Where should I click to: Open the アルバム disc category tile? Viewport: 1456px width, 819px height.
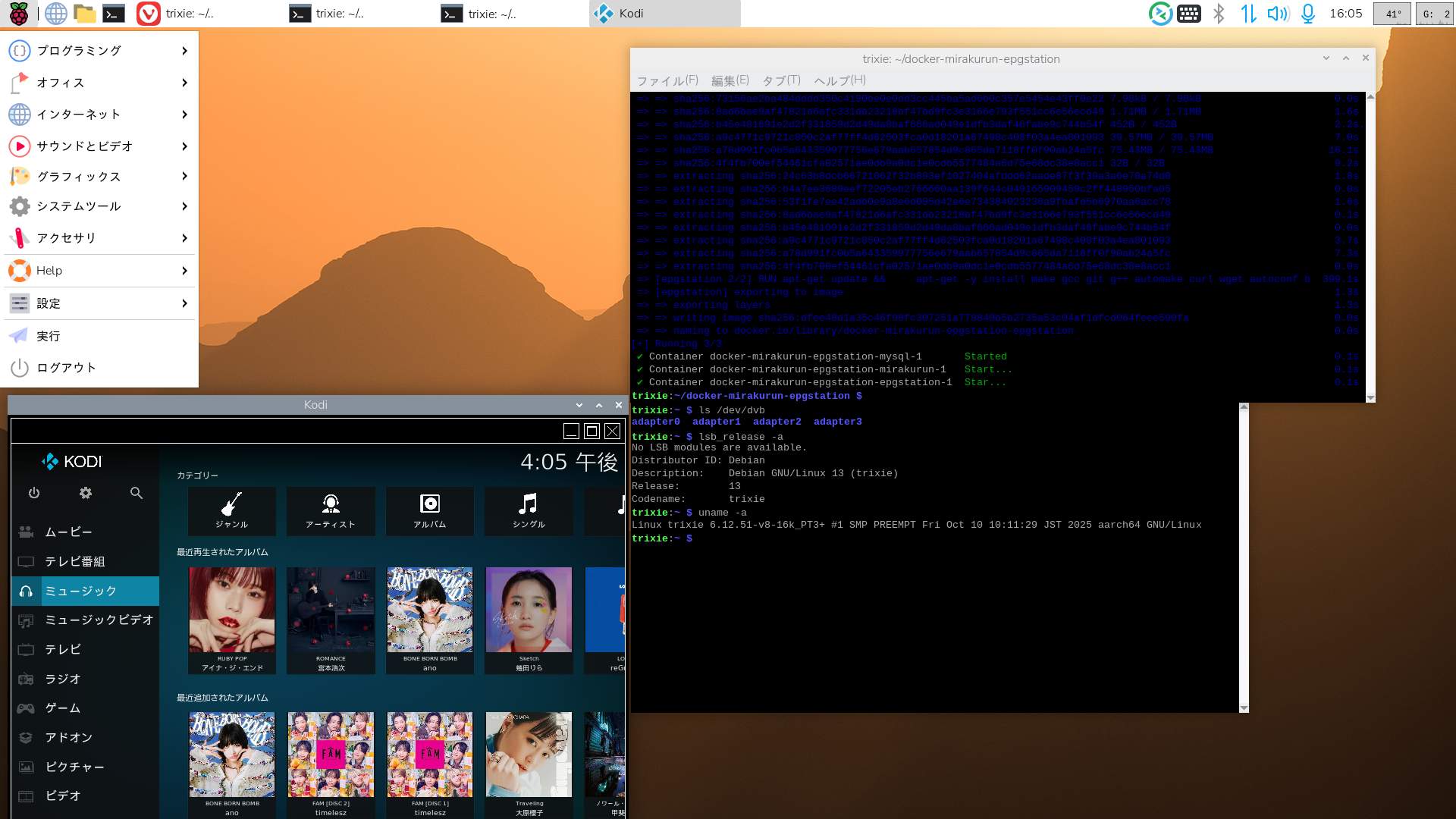[430, 511]
